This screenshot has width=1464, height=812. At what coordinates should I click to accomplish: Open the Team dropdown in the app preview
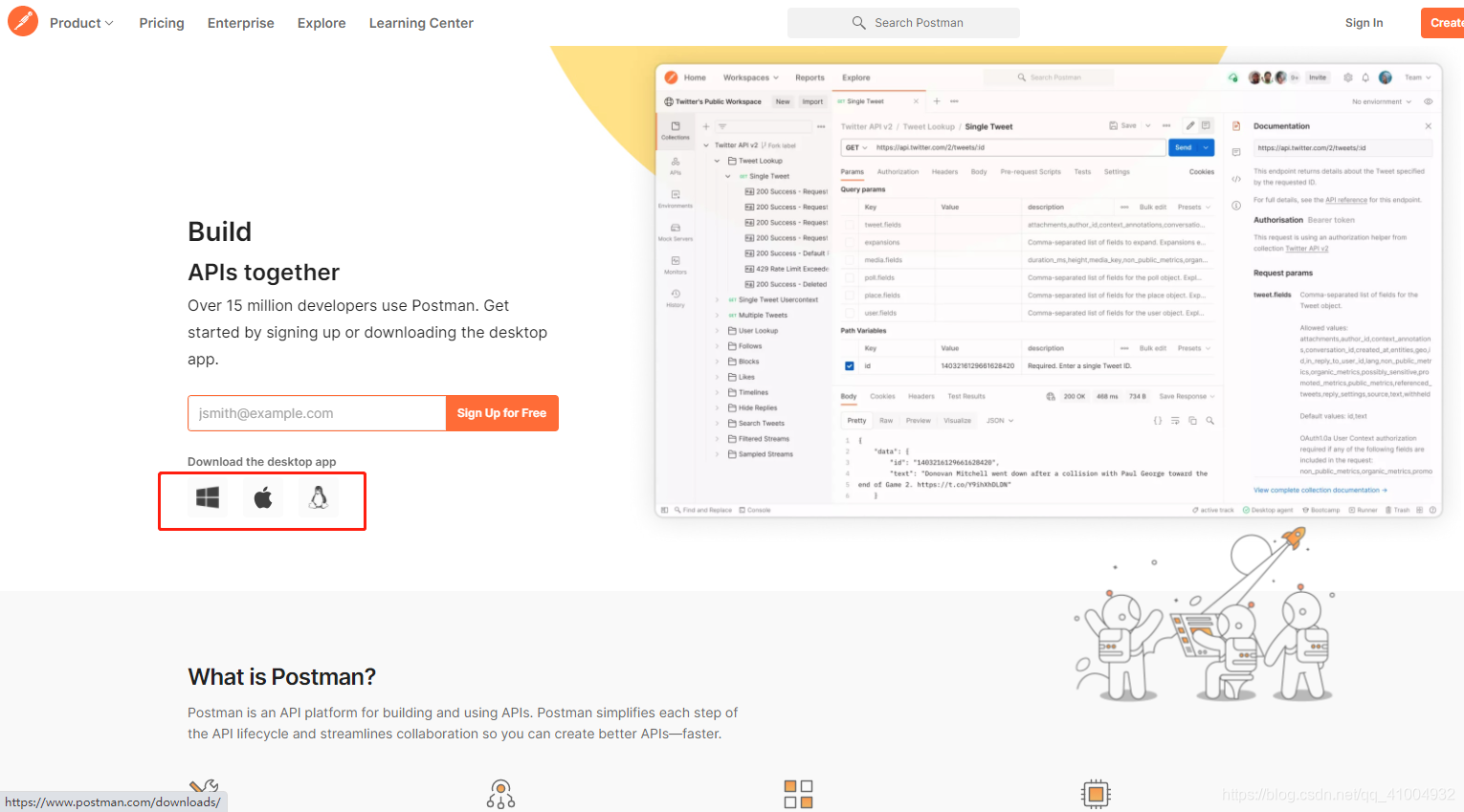coord(1418,77)
